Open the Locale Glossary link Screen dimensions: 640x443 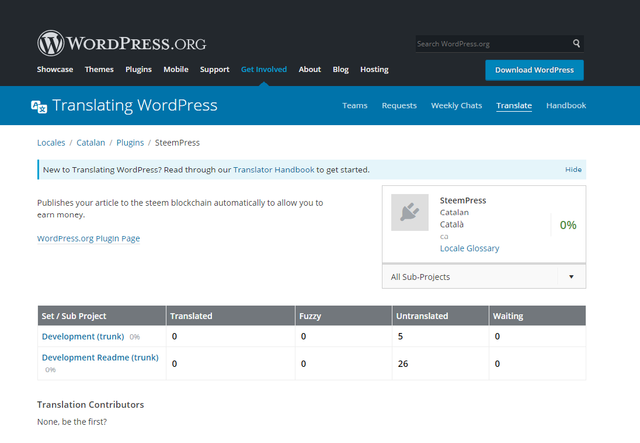(x=469, y=248)
